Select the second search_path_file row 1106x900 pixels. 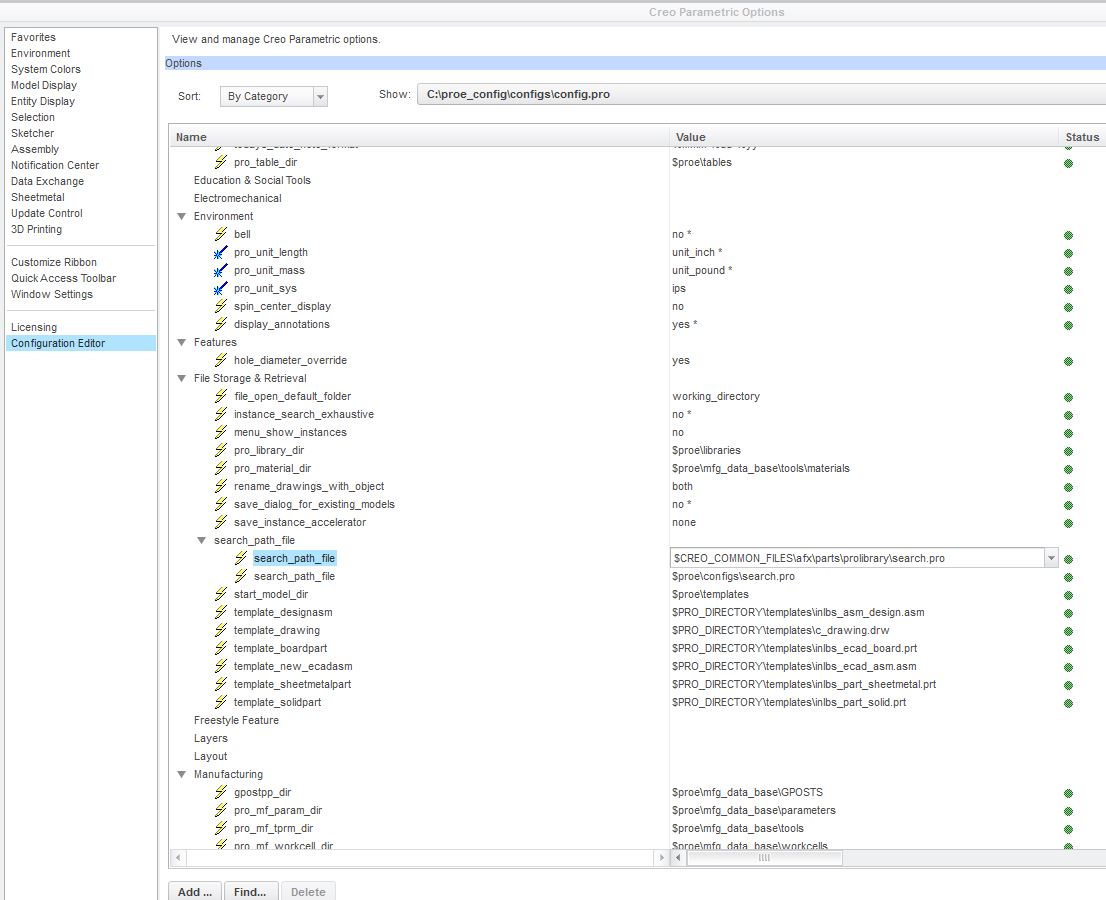click(x=294, y=576)
